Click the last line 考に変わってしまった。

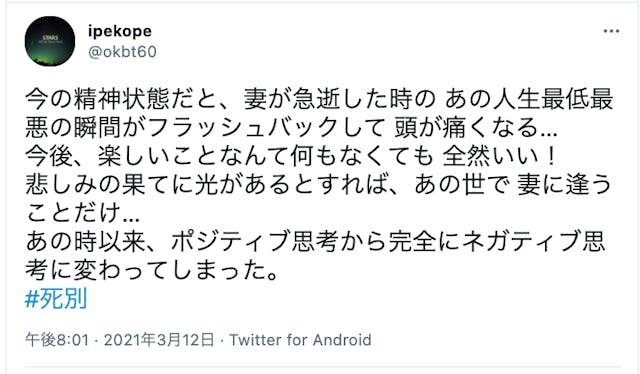[152, 269]
